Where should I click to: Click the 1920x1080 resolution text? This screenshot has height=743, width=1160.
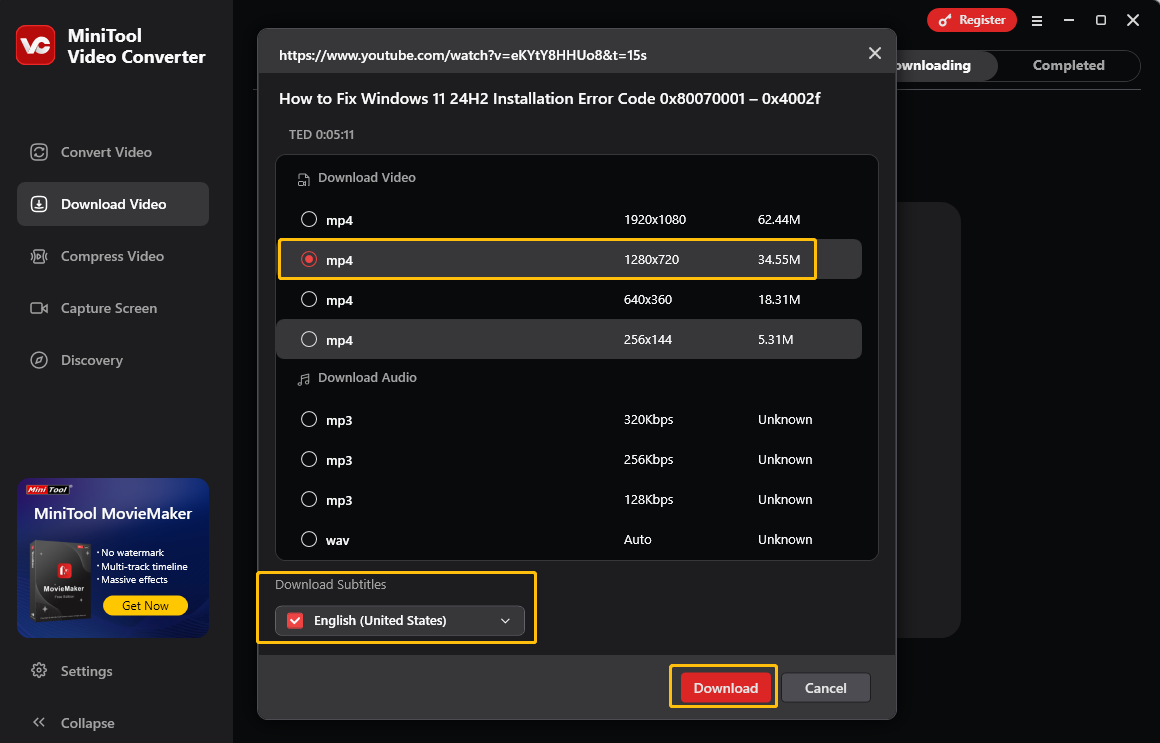(x=655, y=220)
